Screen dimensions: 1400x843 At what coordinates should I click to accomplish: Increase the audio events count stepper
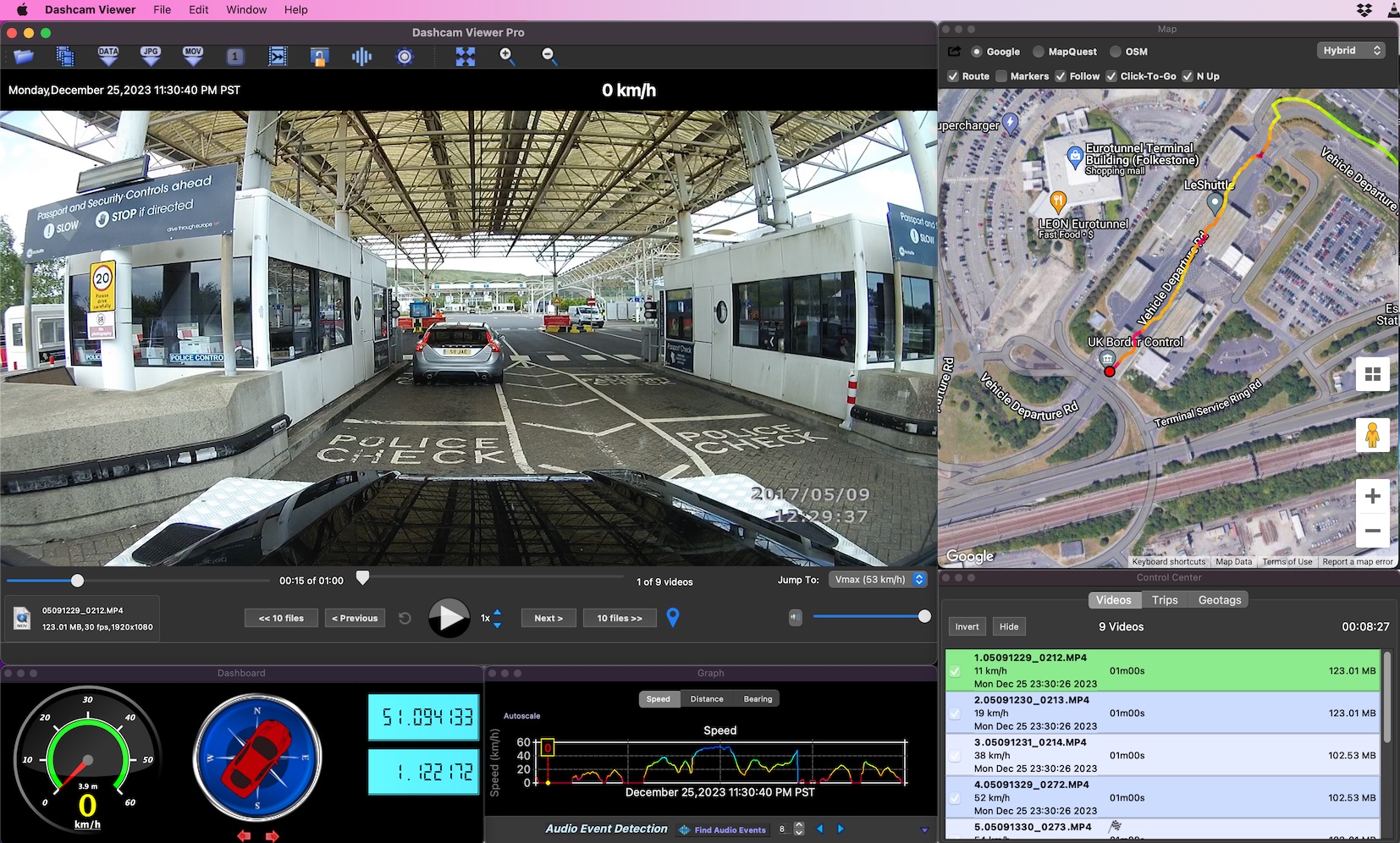point(799,825)
